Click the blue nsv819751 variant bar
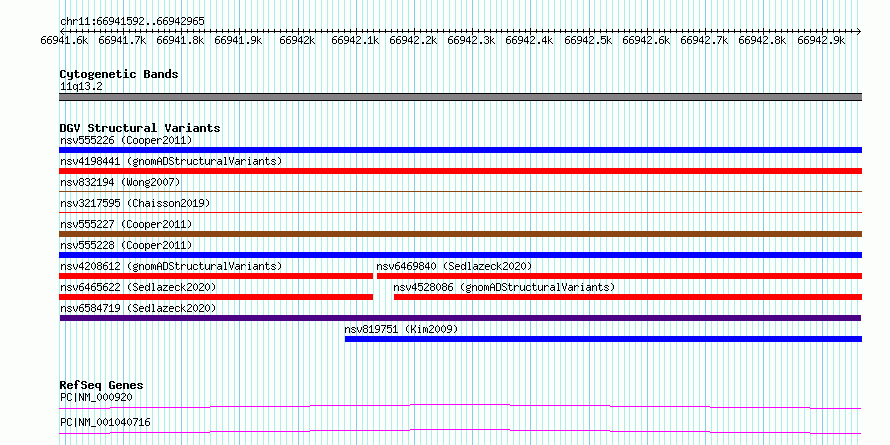This screenshot has width=890, height=445. click(x=603, y=339)
